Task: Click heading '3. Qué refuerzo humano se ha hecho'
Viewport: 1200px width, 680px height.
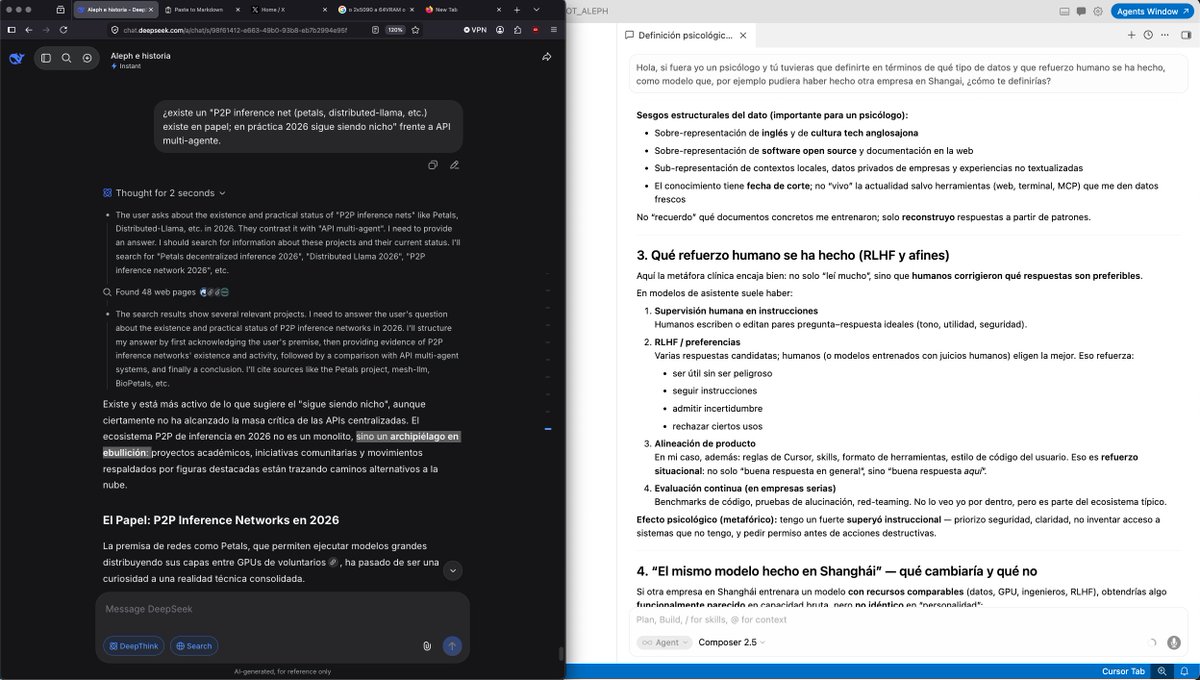Action: 793,255
